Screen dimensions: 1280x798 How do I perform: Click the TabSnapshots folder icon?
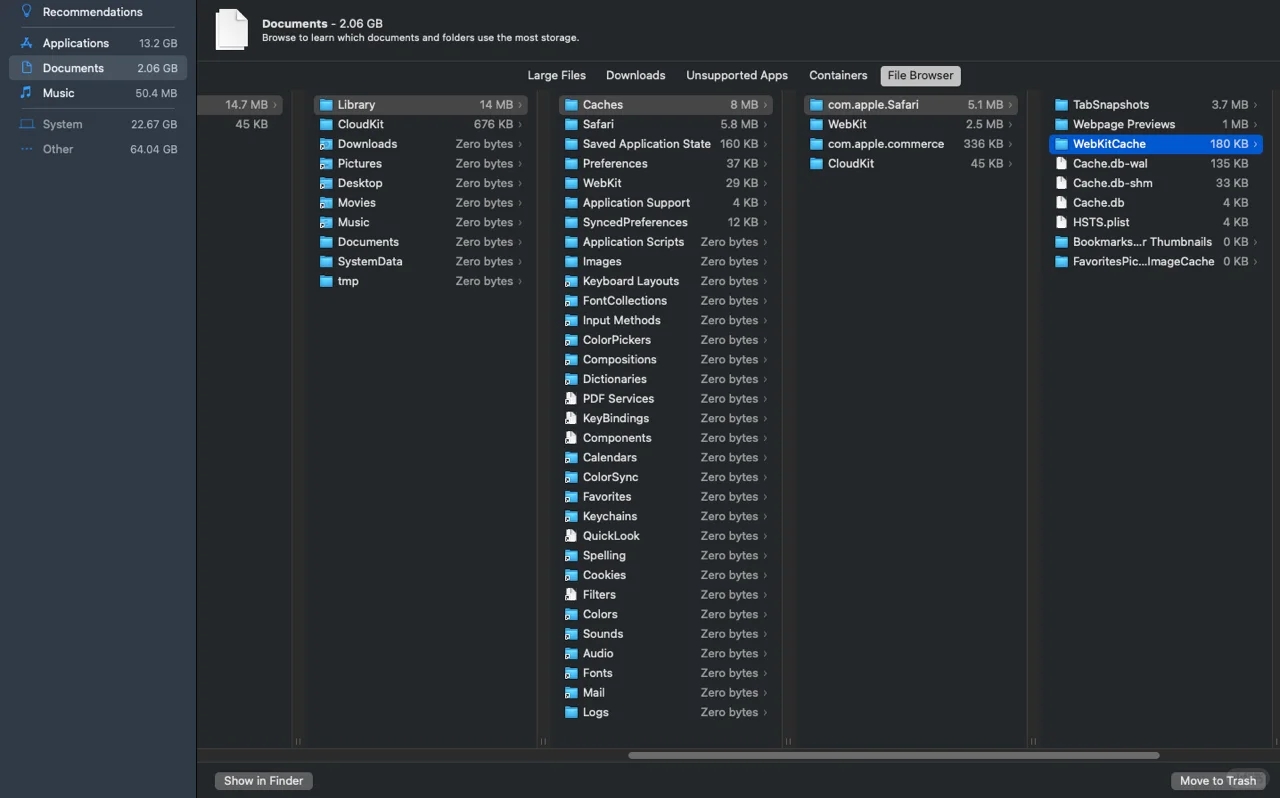(1062, 105)
